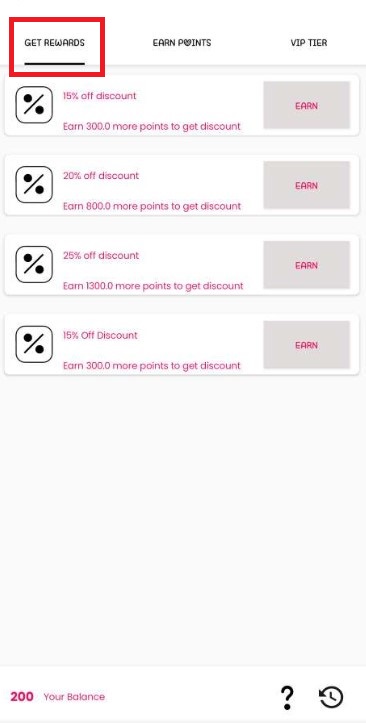Switch to the EARN POINTS tab
This screenshot has width=366, height=723.
pos(182,43)
